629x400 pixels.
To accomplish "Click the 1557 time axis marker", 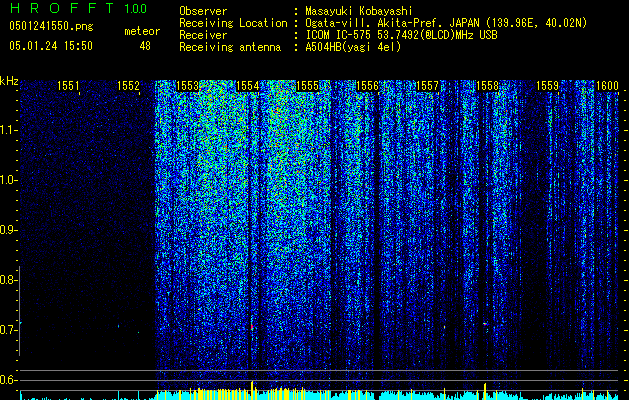I will [x=427, y=86].
